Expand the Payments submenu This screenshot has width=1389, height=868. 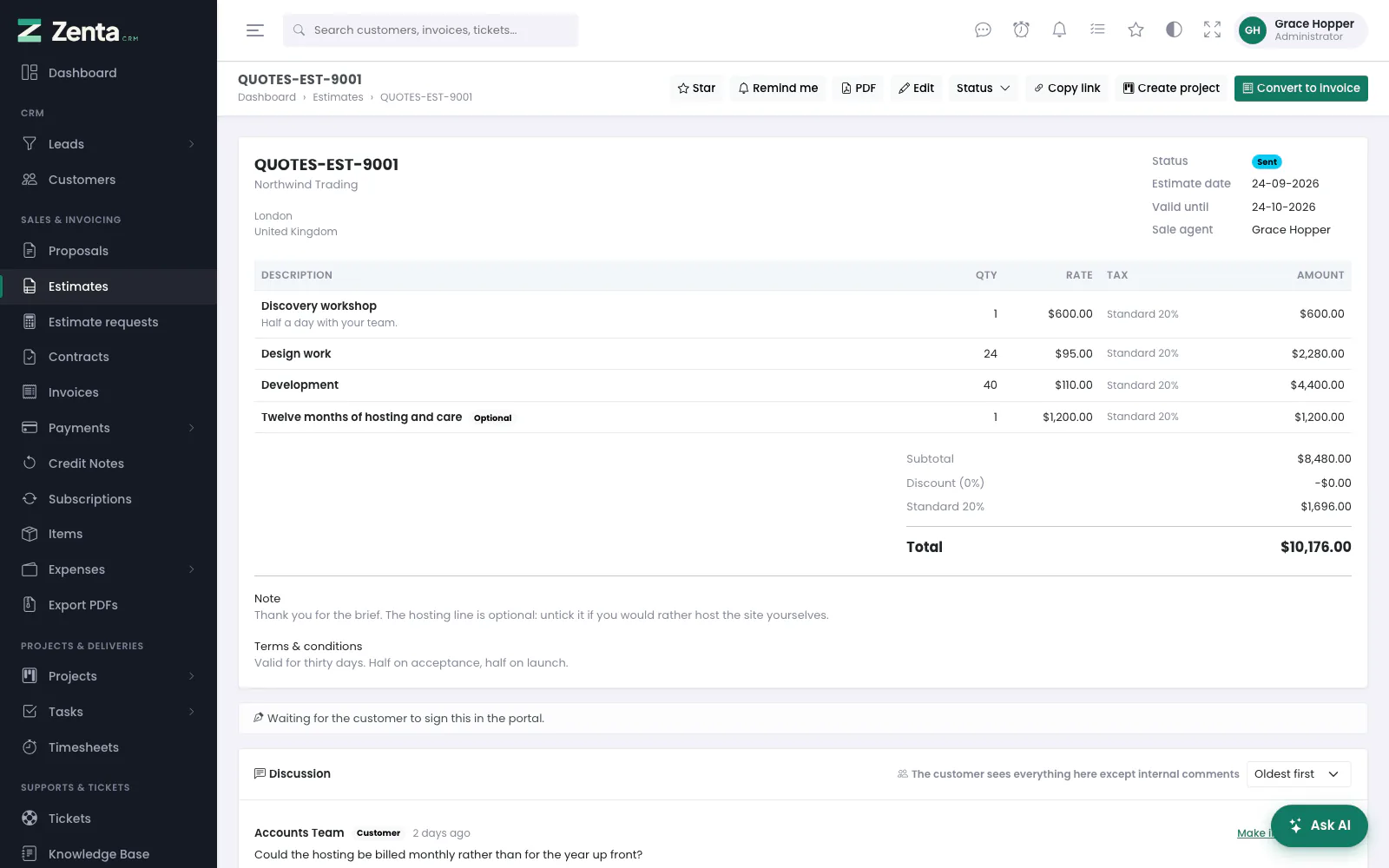(x=109, y=428)
